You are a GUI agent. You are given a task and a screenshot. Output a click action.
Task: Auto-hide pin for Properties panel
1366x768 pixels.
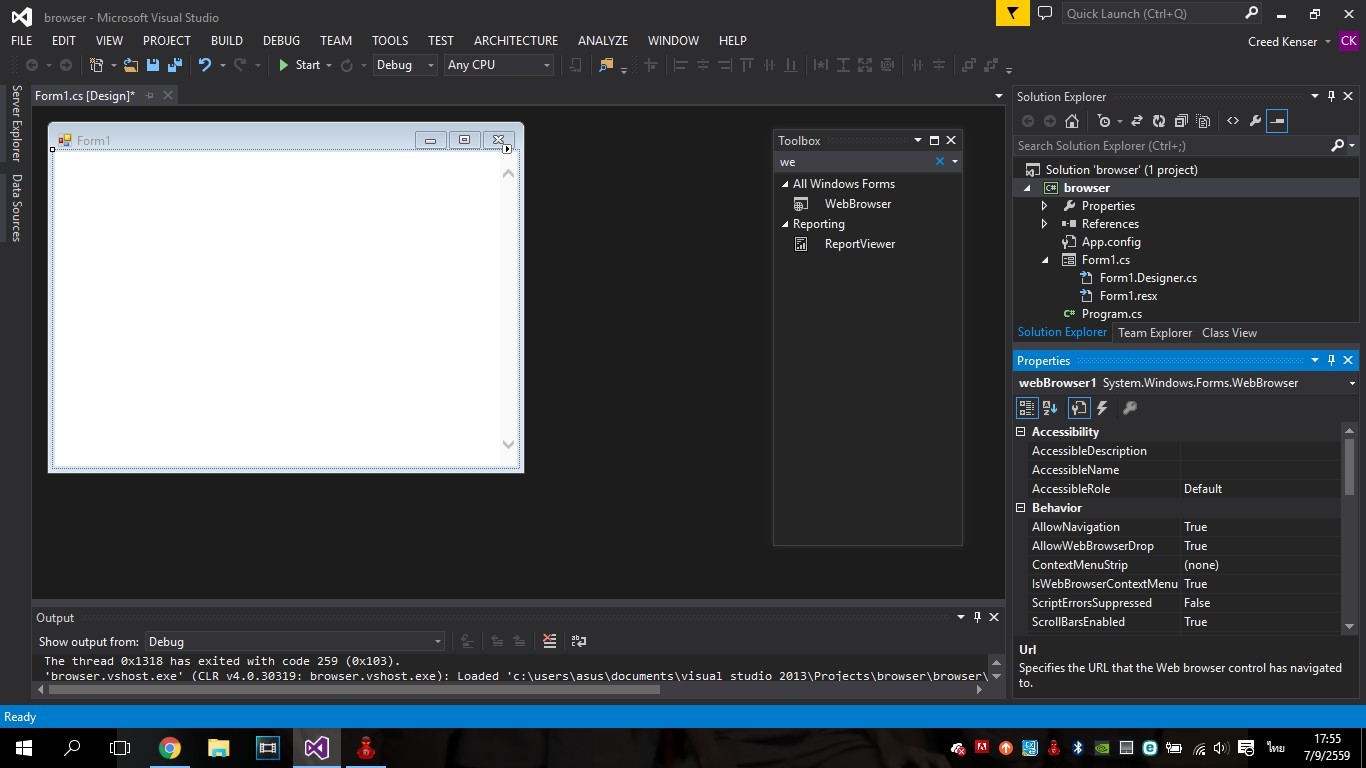click(1331, 360)
